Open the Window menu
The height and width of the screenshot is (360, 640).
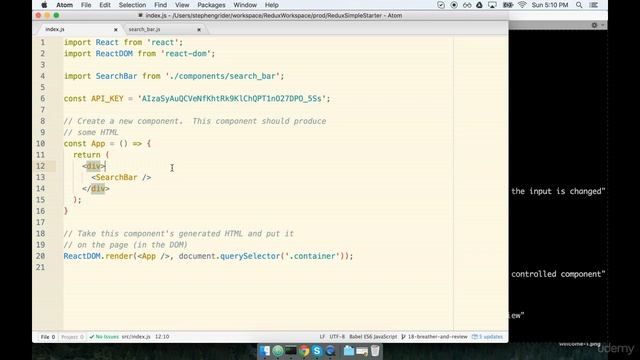pyautogui.click(x=245, y=5)
